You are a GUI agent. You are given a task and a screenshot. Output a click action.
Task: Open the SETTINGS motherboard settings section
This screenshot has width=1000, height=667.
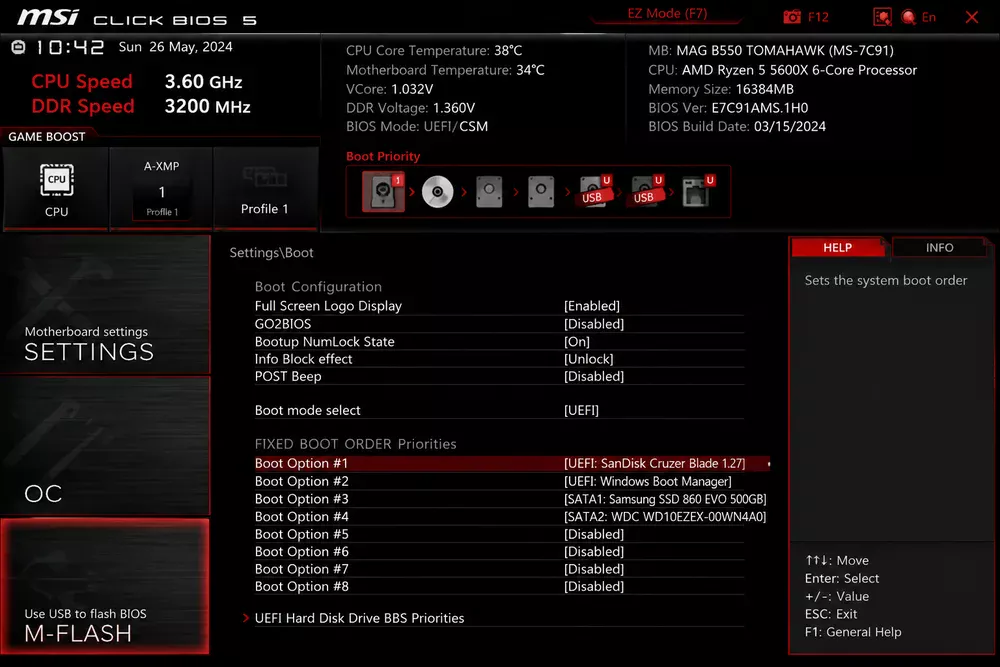pos(105,304)
